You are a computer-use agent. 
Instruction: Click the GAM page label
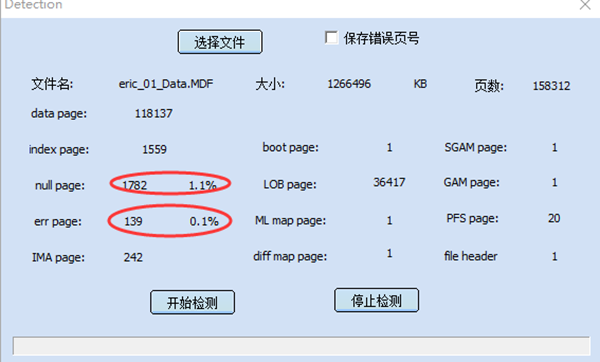point(471,182)
